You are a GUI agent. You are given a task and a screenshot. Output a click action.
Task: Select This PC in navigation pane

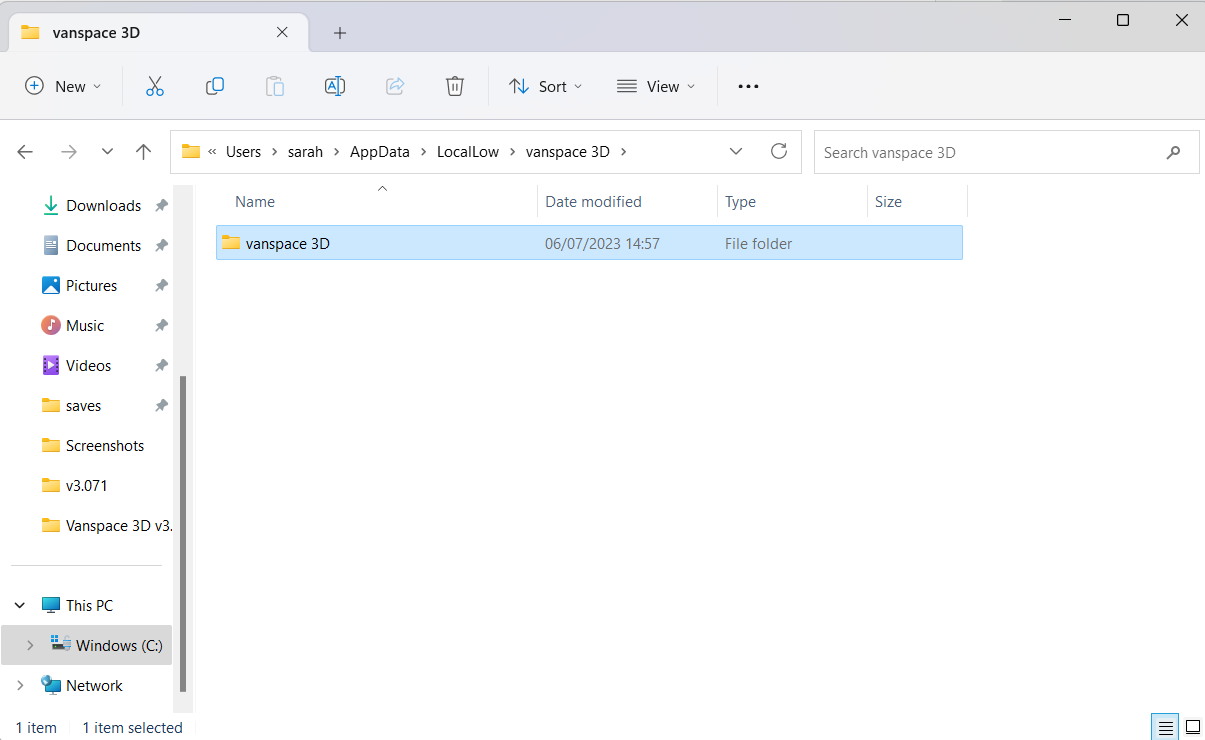coord(89,606)
